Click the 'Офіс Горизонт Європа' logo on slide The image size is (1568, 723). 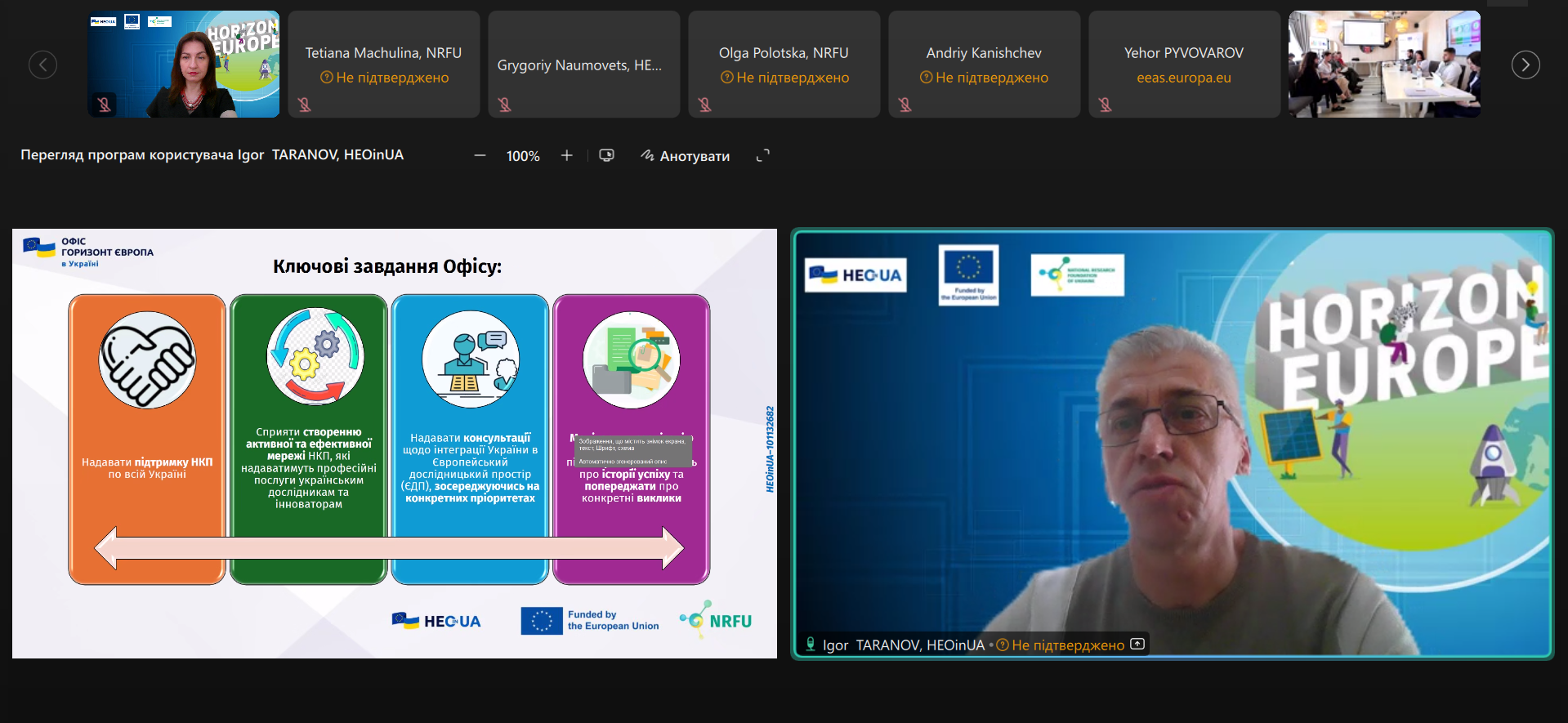(88, 252)
